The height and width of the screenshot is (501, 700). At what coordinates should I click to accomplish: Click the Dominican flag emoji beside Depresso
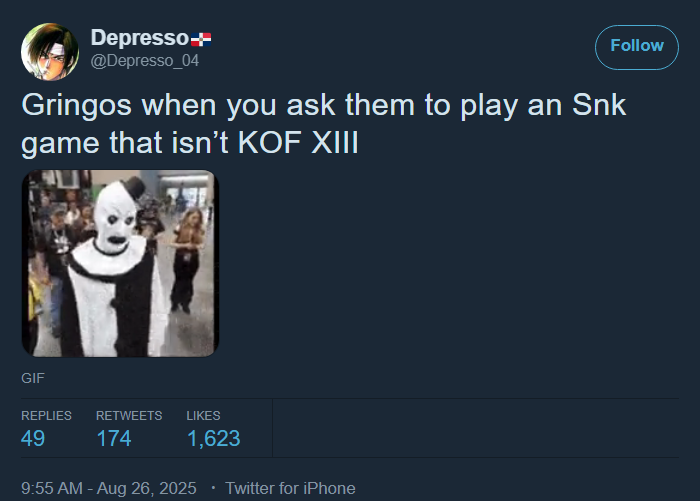point(201,39)
